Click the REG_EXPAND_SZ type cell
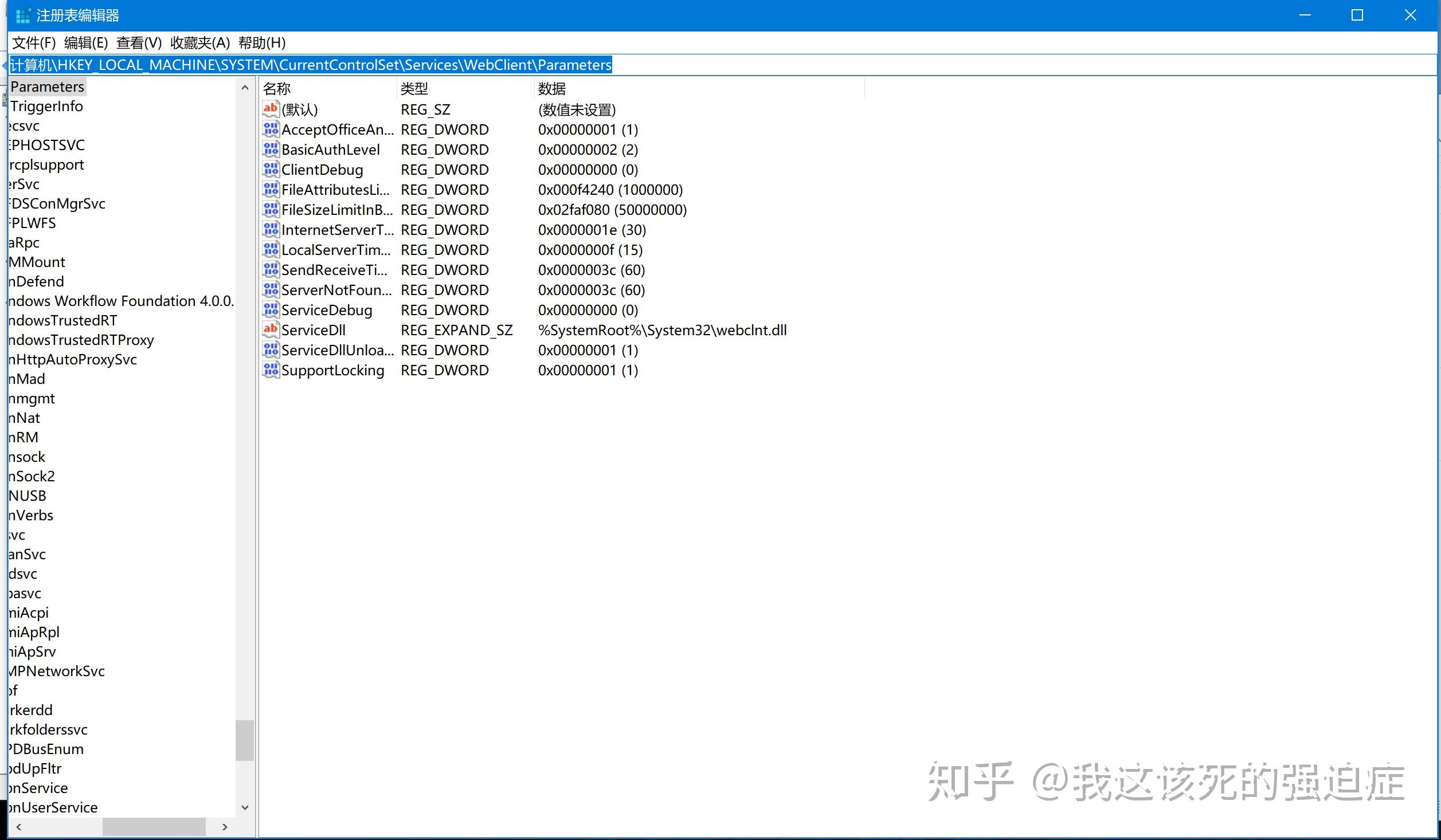Image resolution: width=1441 pixels, height=840 pixels. pos(457,330)
